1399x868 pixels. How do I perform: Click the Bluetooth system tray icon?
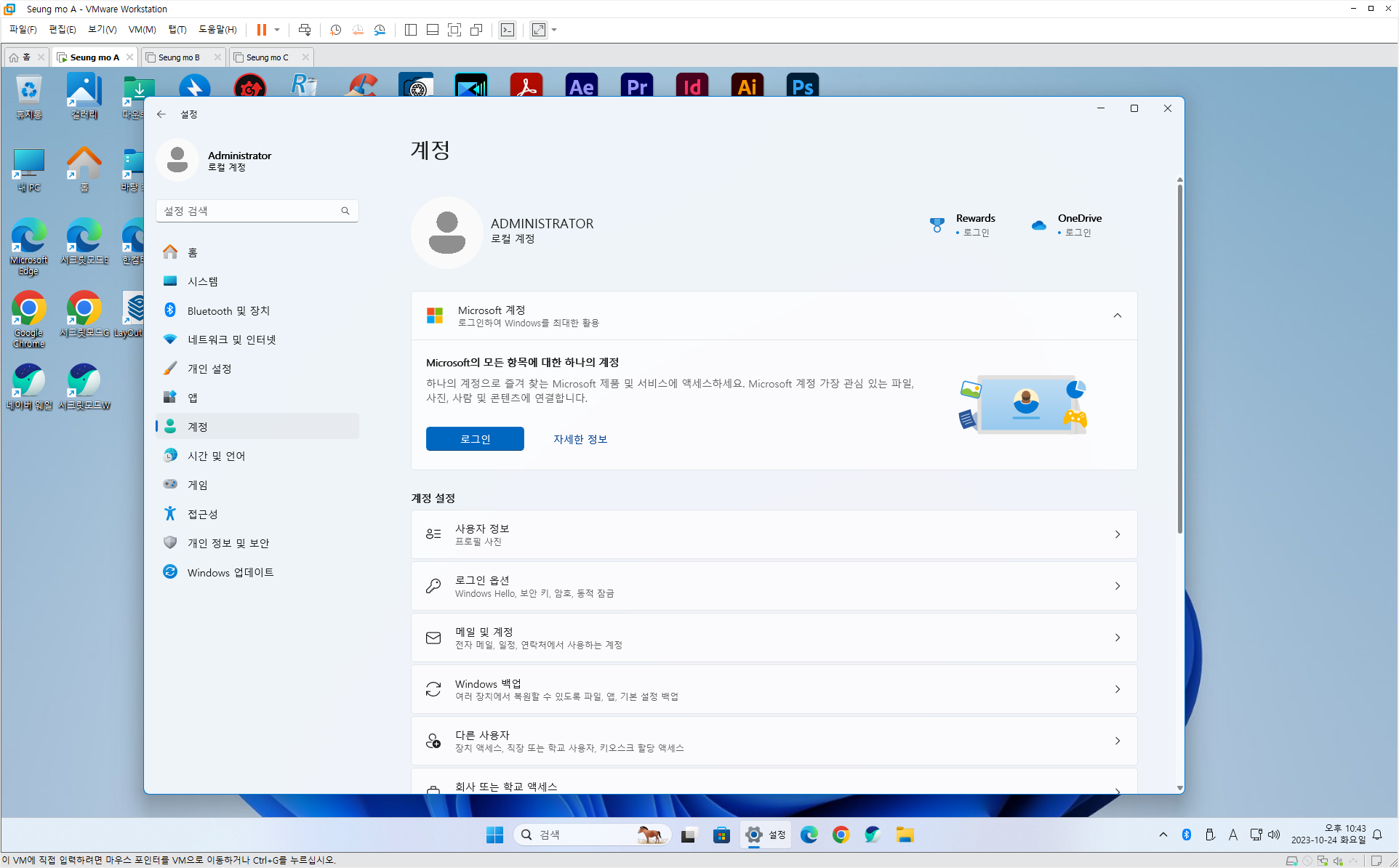1186,835
